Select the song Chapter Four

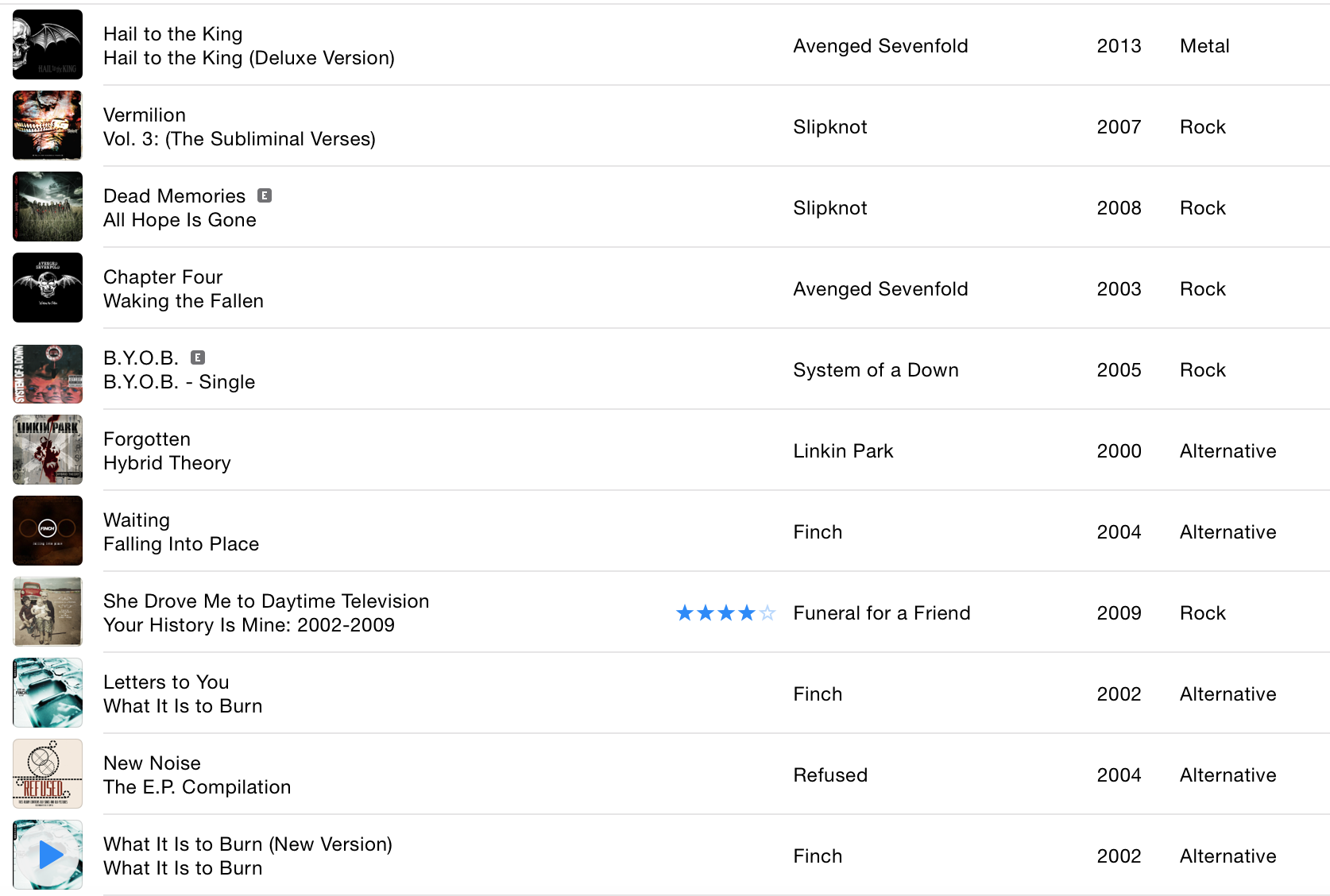click(x=163, y=277)
